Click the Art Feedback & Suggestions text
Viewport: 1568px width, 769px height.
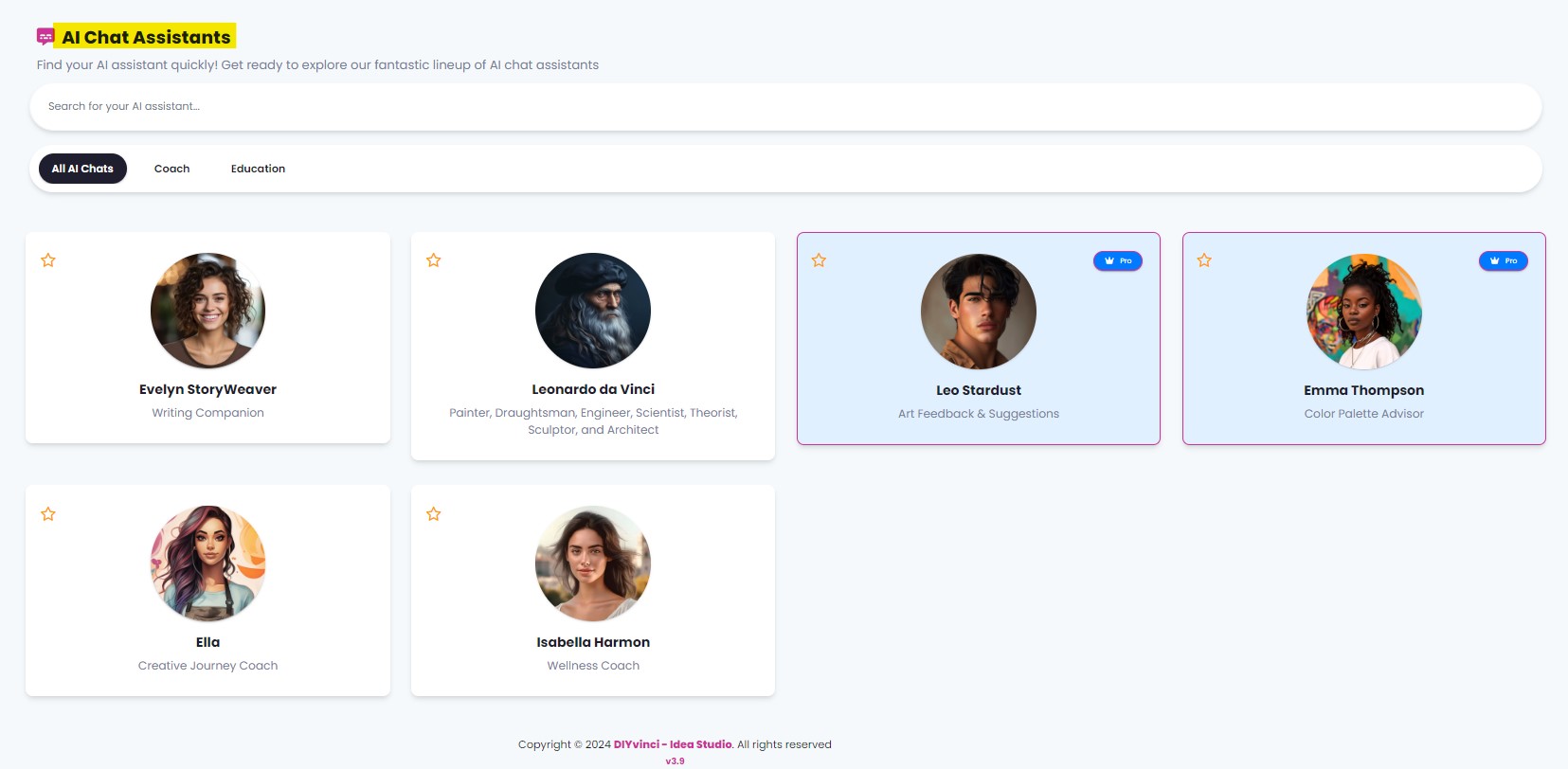pos(979,414)
